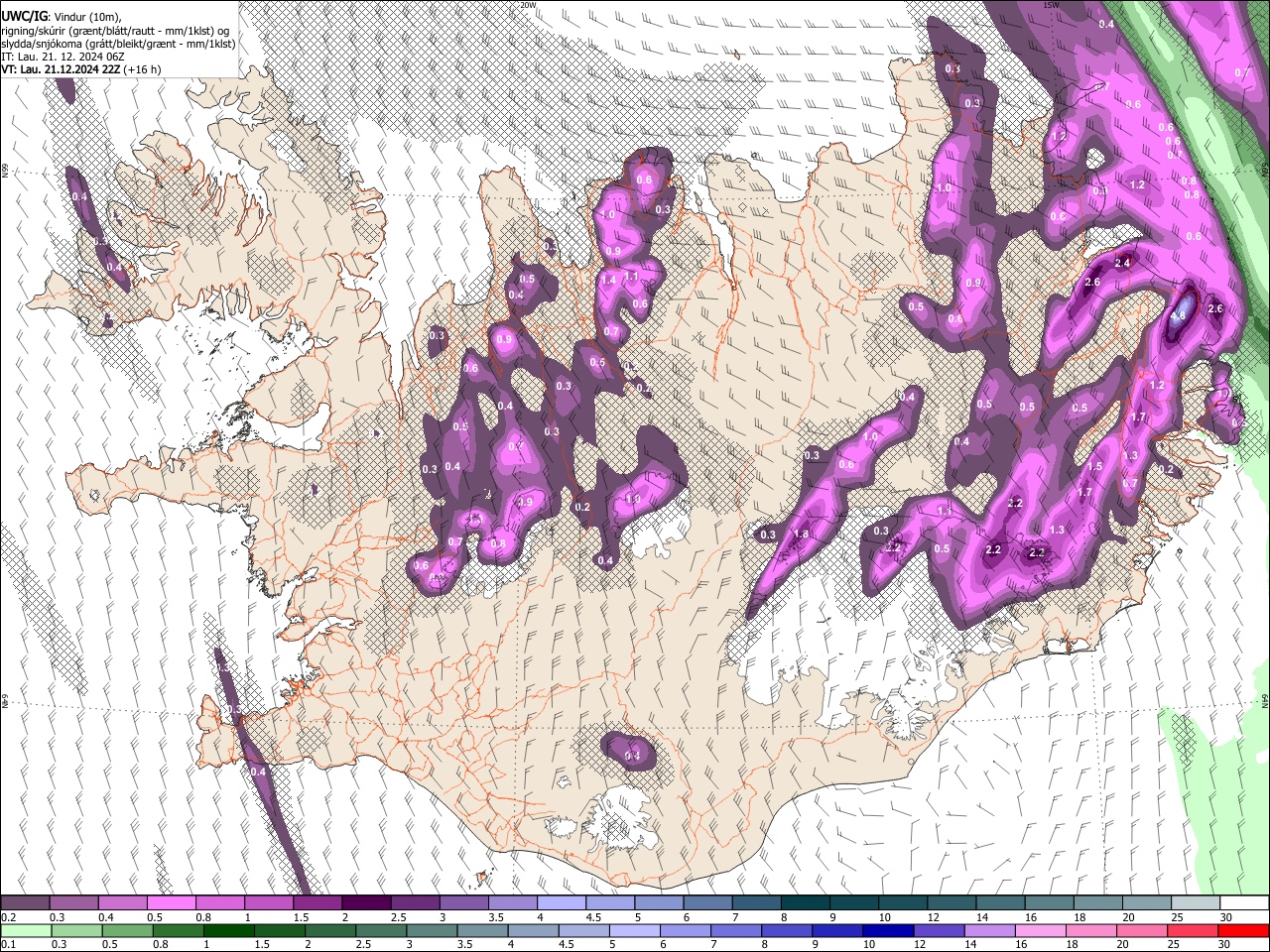
Task: Choose the bright red lower swatch after the 30 label
Action: (x=1243, y=931)
